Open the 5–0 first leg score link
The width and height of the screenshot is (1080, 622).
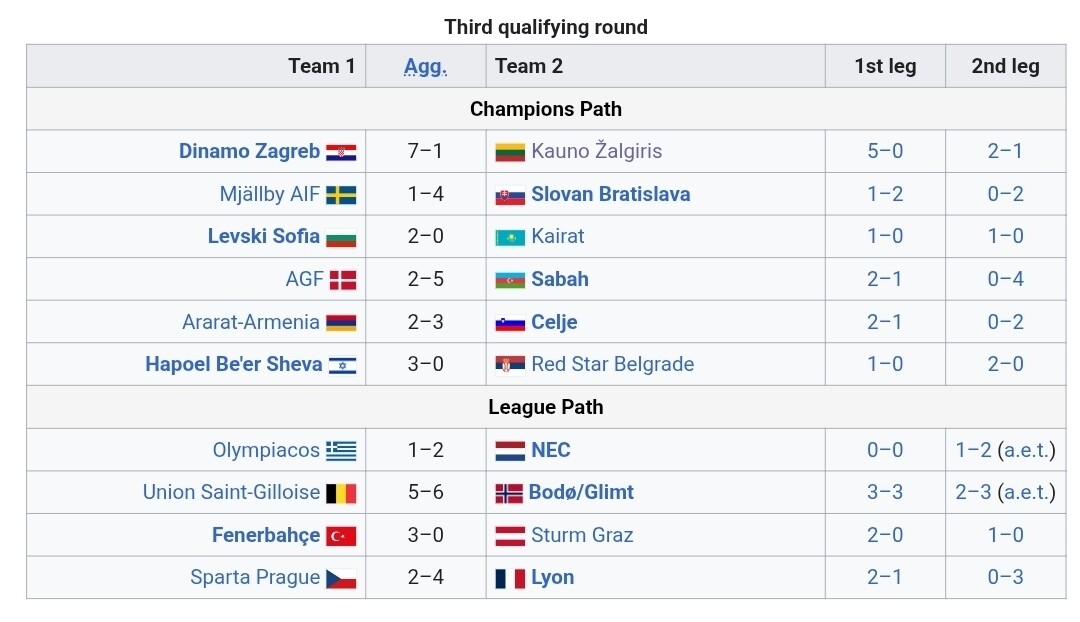[885, 151]
